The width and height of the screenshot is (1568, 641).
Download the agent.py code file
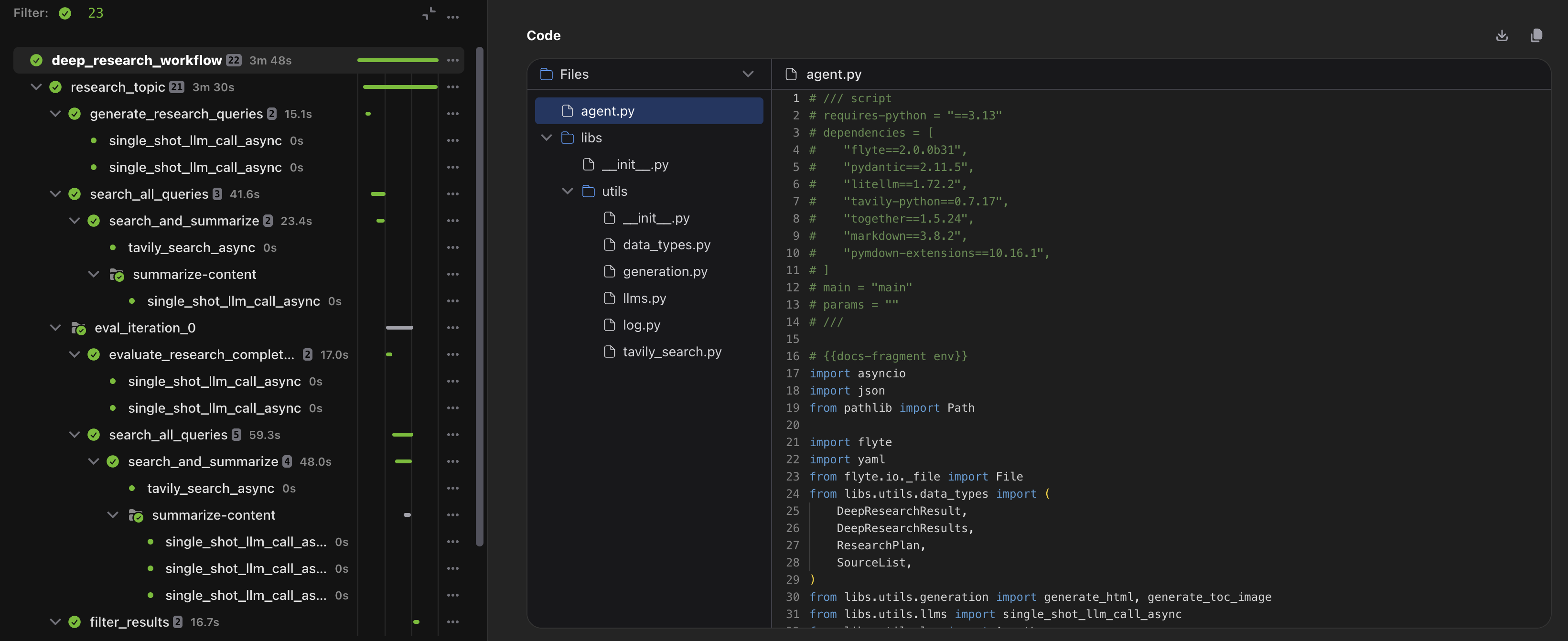(1502, 35)
